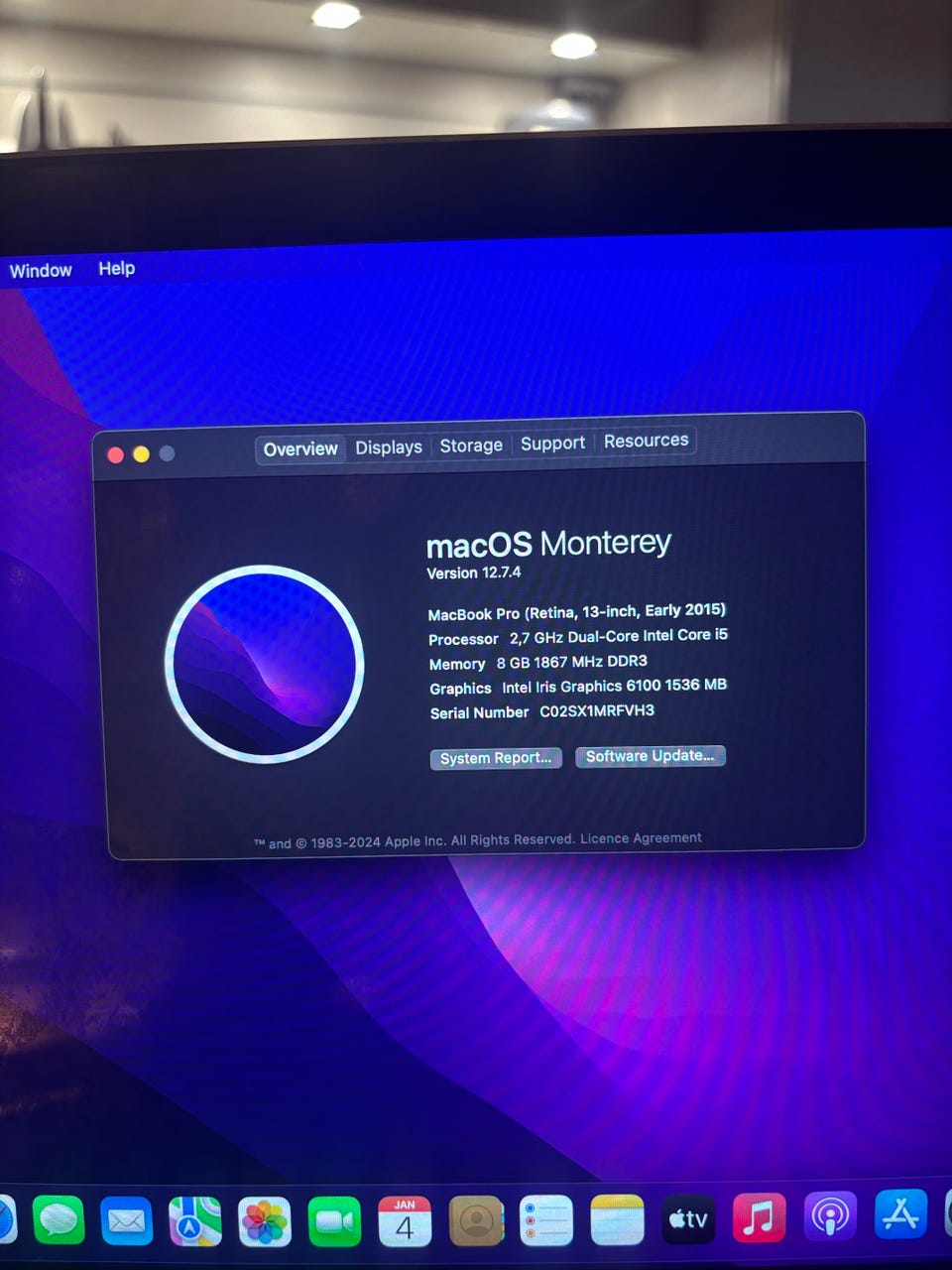
Task: Launch Reminders from the Dock
Action: click(x=546, y=1220)
